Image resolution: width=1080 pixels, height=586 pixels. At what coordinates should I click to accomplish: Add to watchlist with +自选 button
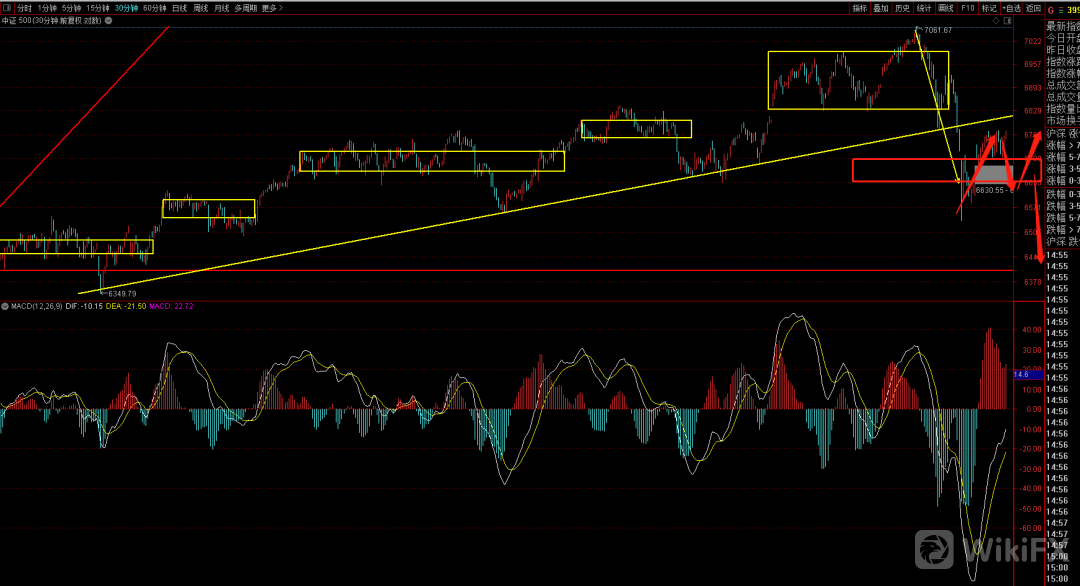(1012, 7)
